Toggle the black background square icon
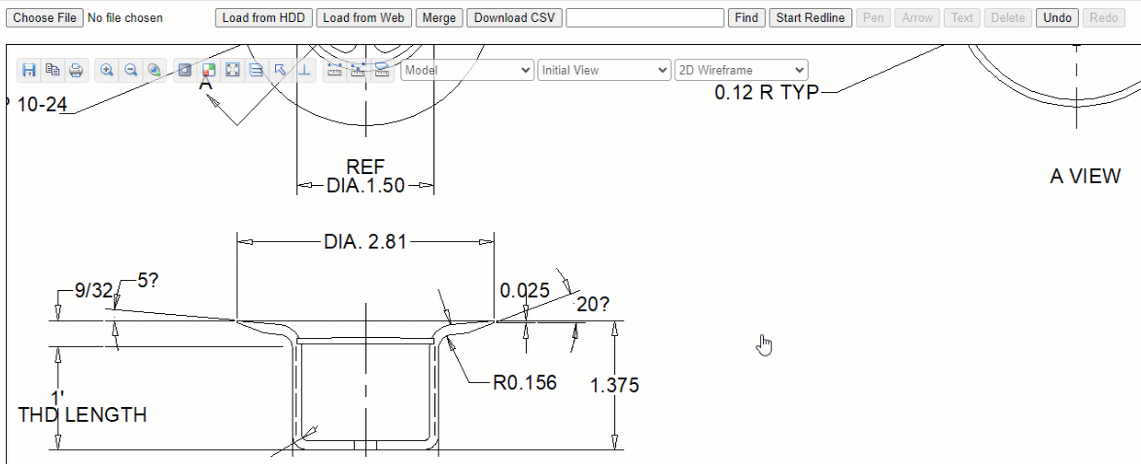1141x464 pixels. pyautogui.click(x=185, y=70)
